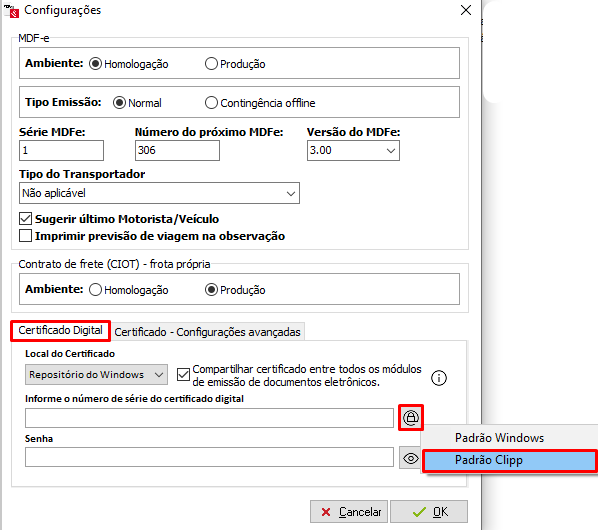598x530 pixels.
Task: Select the Certificado Digital tab
Action: [x=61, y=330]
